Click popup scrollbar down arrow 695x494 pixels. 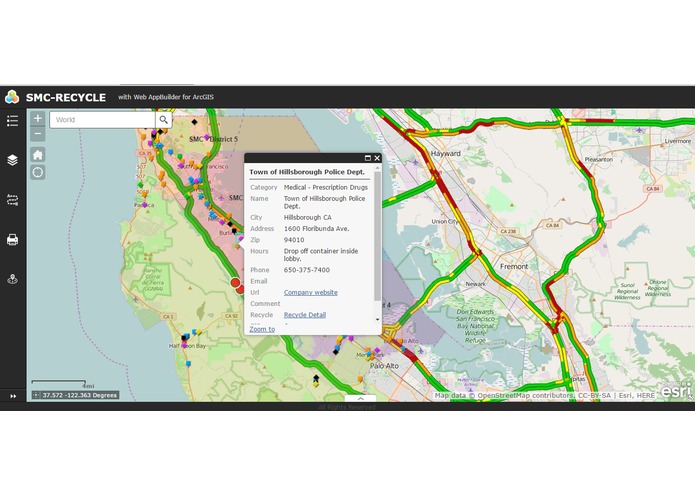(377, 319)
